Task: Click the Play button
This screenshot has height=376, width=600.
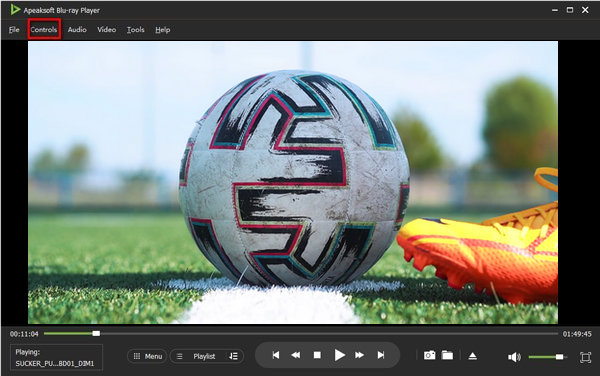Action: pos(339,355)
